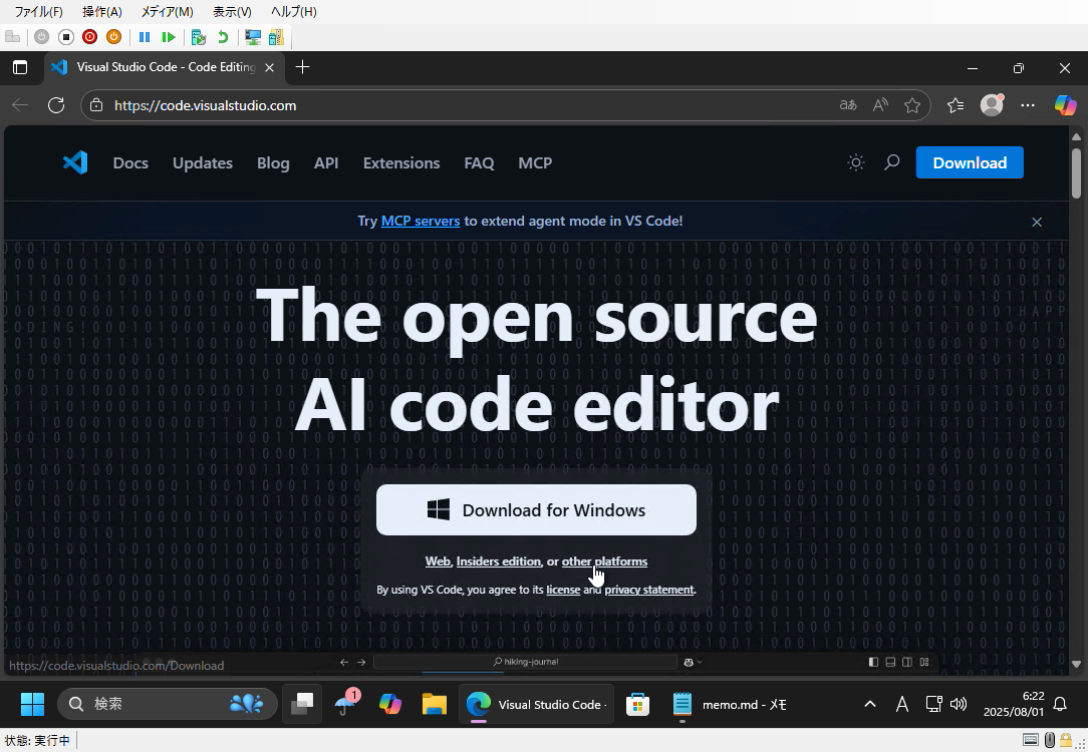Image resolution: width=1088 pixels, height=752 pixels.
Task: Open the Edge profile avatar
Action: pyautogui.click(x=992, y=105)
